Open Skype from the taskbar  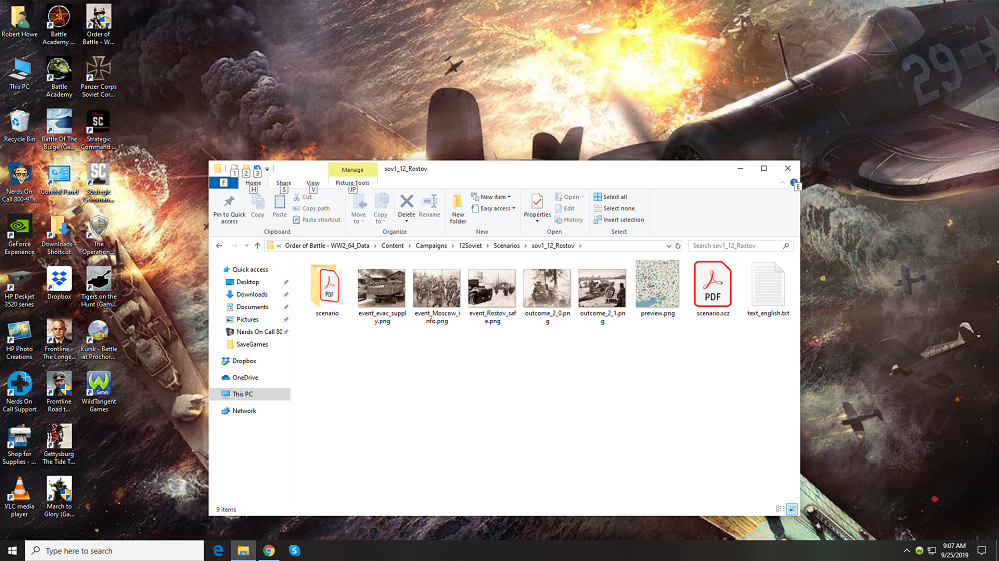click(294, 551)
